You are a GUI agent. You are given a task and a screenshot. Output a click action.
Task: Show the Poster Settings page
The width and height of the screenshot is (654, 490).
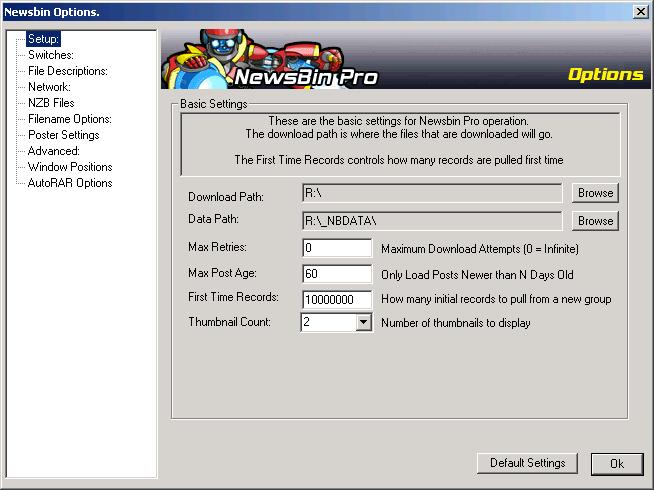pyautogui.click(x=63, y=135)
